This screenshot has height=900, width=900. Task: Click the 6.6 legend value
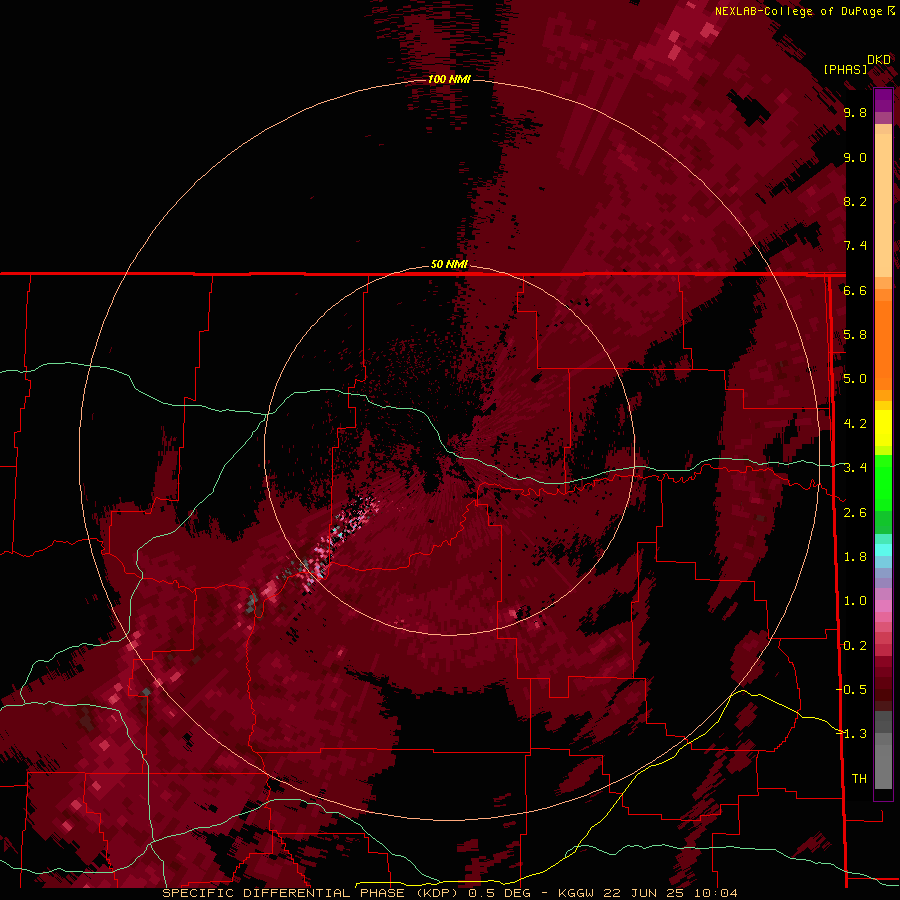click(x=855, y=290)
